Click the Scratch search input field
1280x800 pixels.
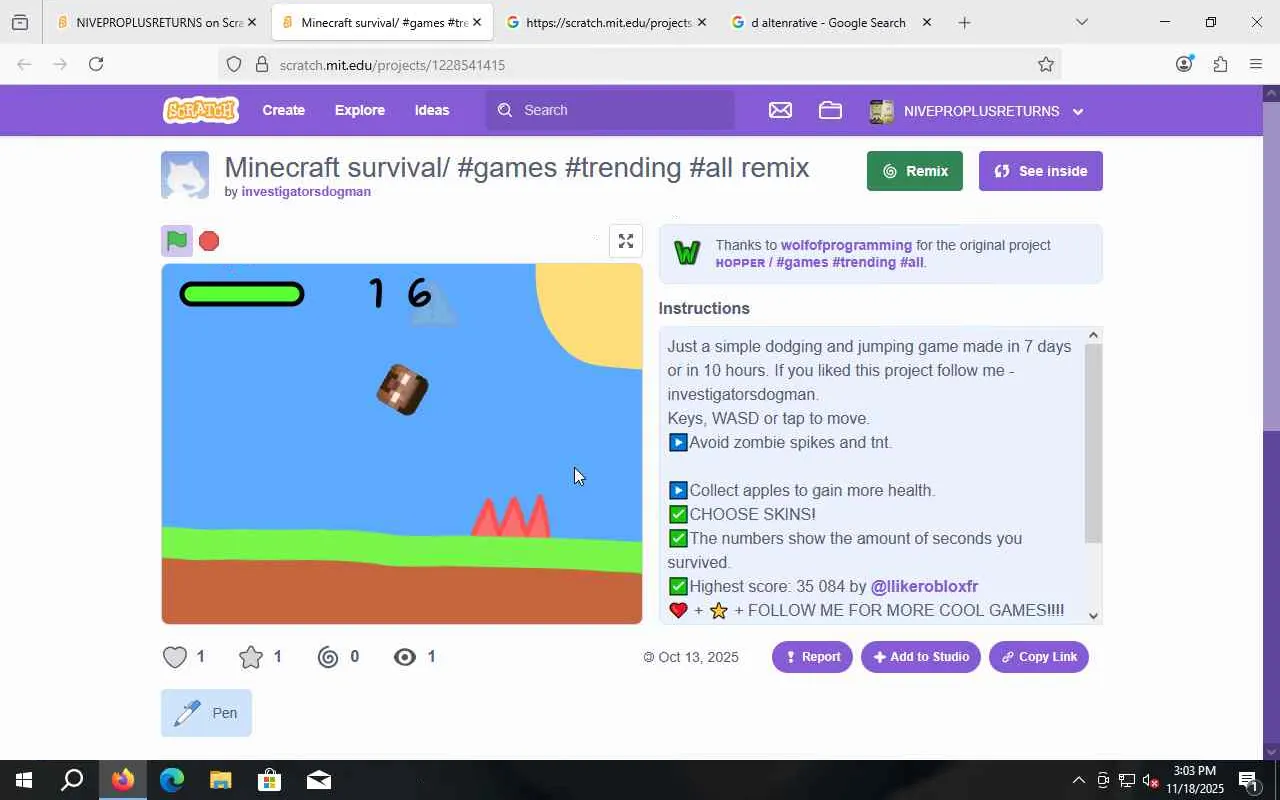[x=610, y=110]
